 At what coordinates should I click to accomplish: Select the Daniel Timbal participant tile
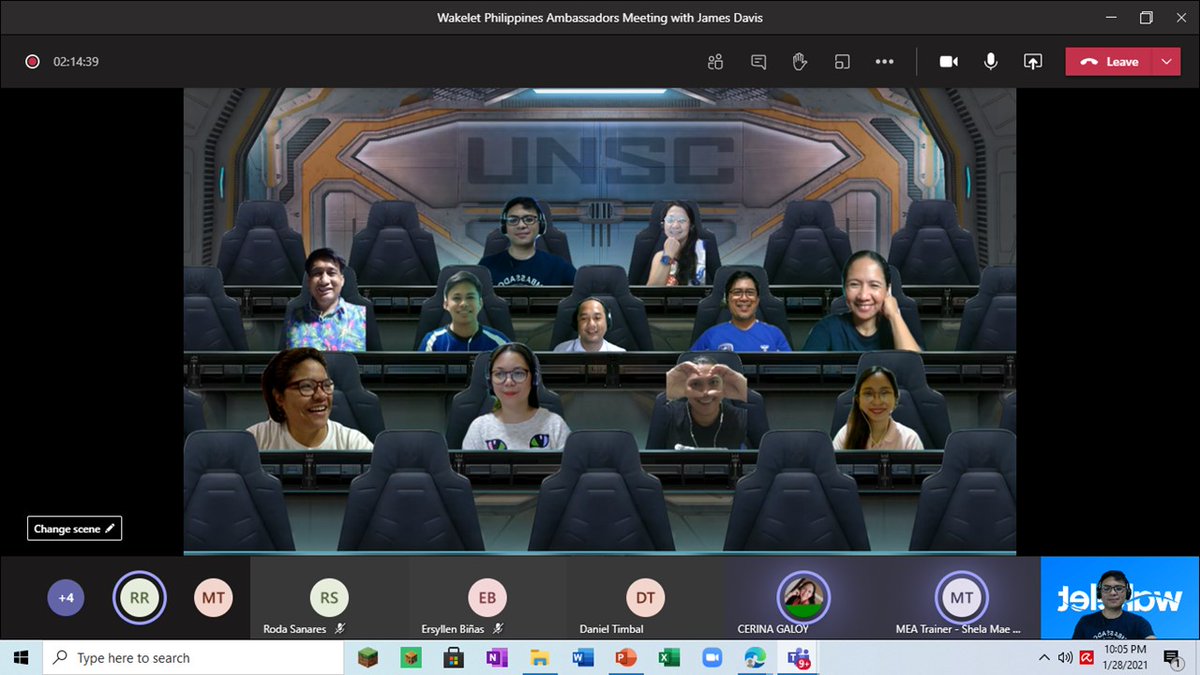point(645,598)
